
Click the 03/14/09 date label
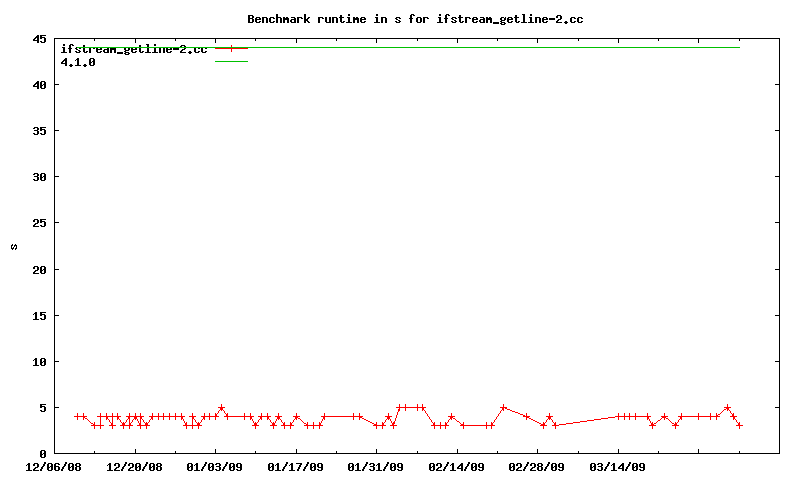click(618, 466)
